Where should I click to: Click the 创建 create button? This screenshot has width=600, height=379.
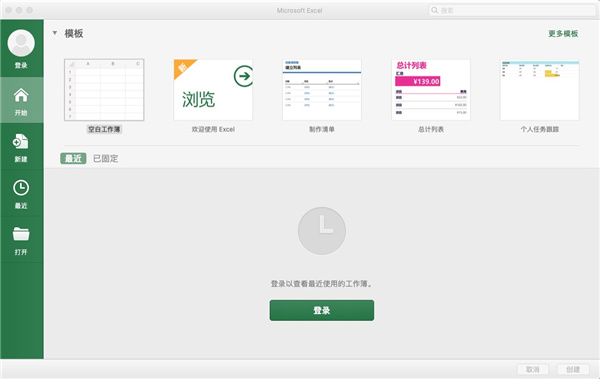(x=573, y=369)
